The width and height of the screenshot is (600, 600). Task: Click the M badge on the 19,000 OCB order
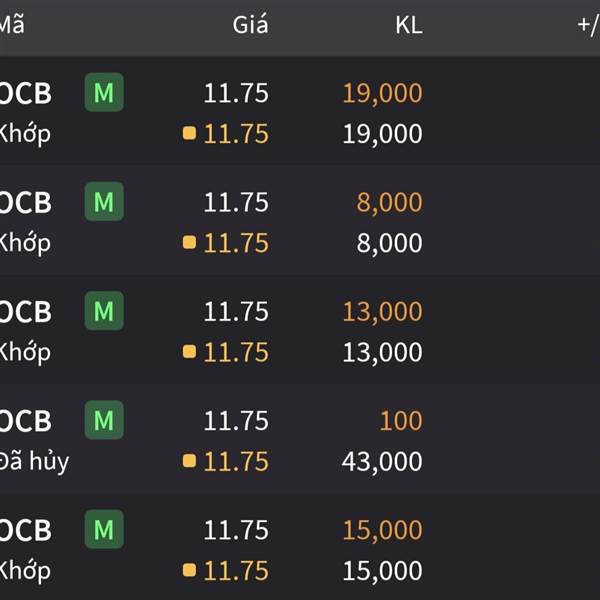[104, 92]
